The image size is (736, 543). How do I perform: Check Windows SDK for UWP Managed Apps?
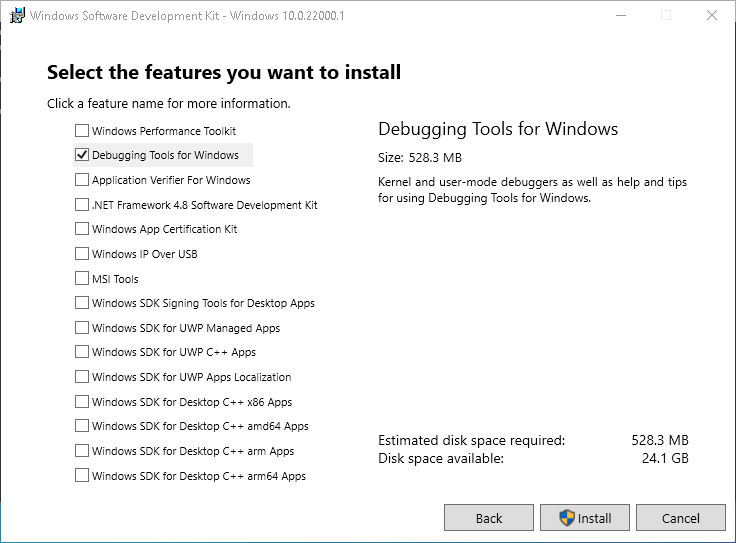coord(82,328)
